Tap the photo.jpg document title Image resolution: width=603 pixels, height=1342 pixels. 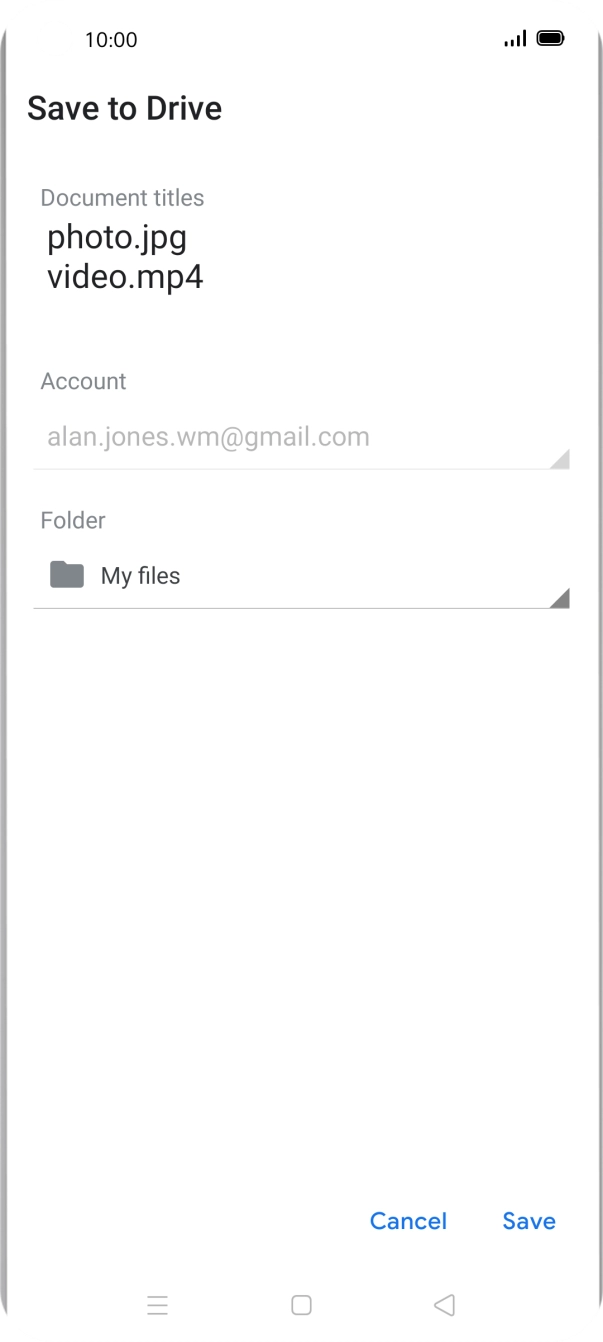click(117, 238)
